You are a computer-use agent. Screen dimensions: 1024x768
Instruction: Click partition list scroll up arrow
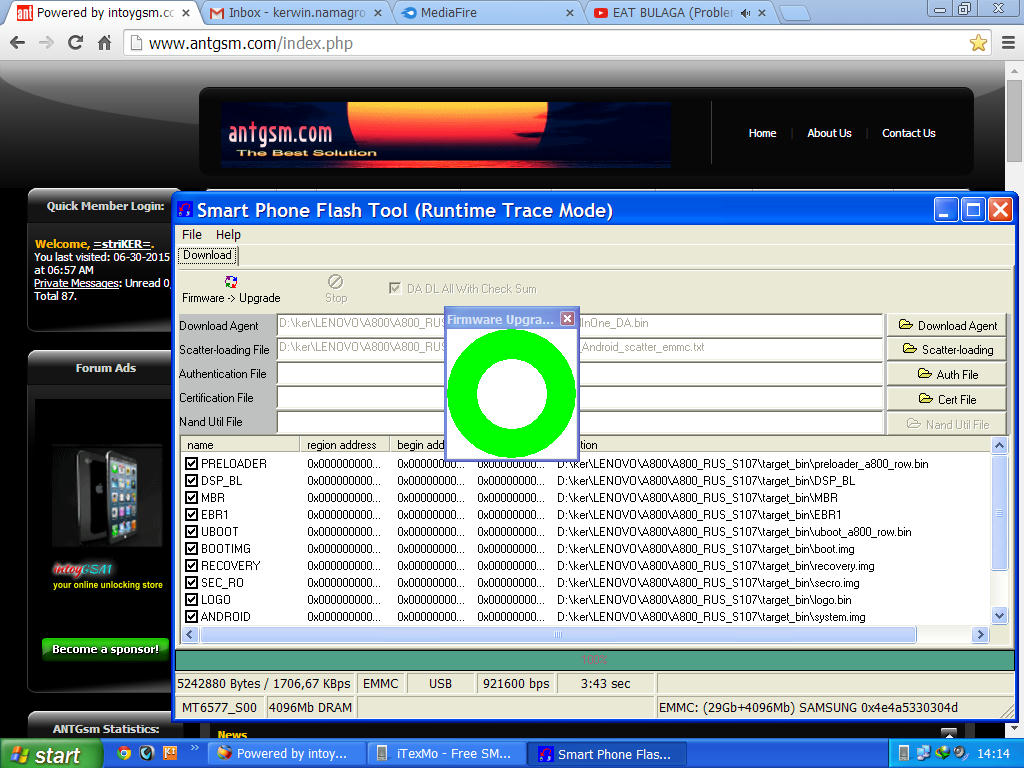999,445
